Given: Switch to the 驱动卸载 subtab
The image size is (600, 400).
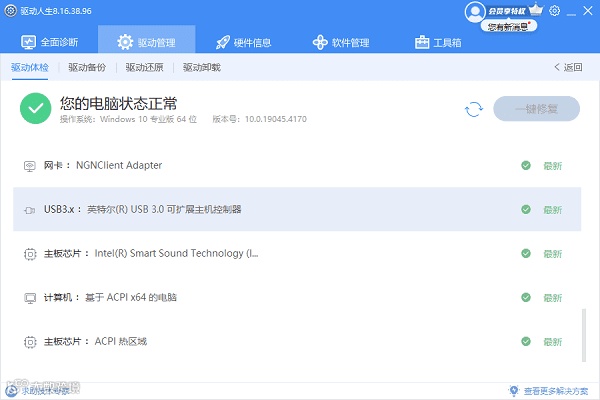Looking at the screenshot, I should pyautogui.click(x=202, y=67).
